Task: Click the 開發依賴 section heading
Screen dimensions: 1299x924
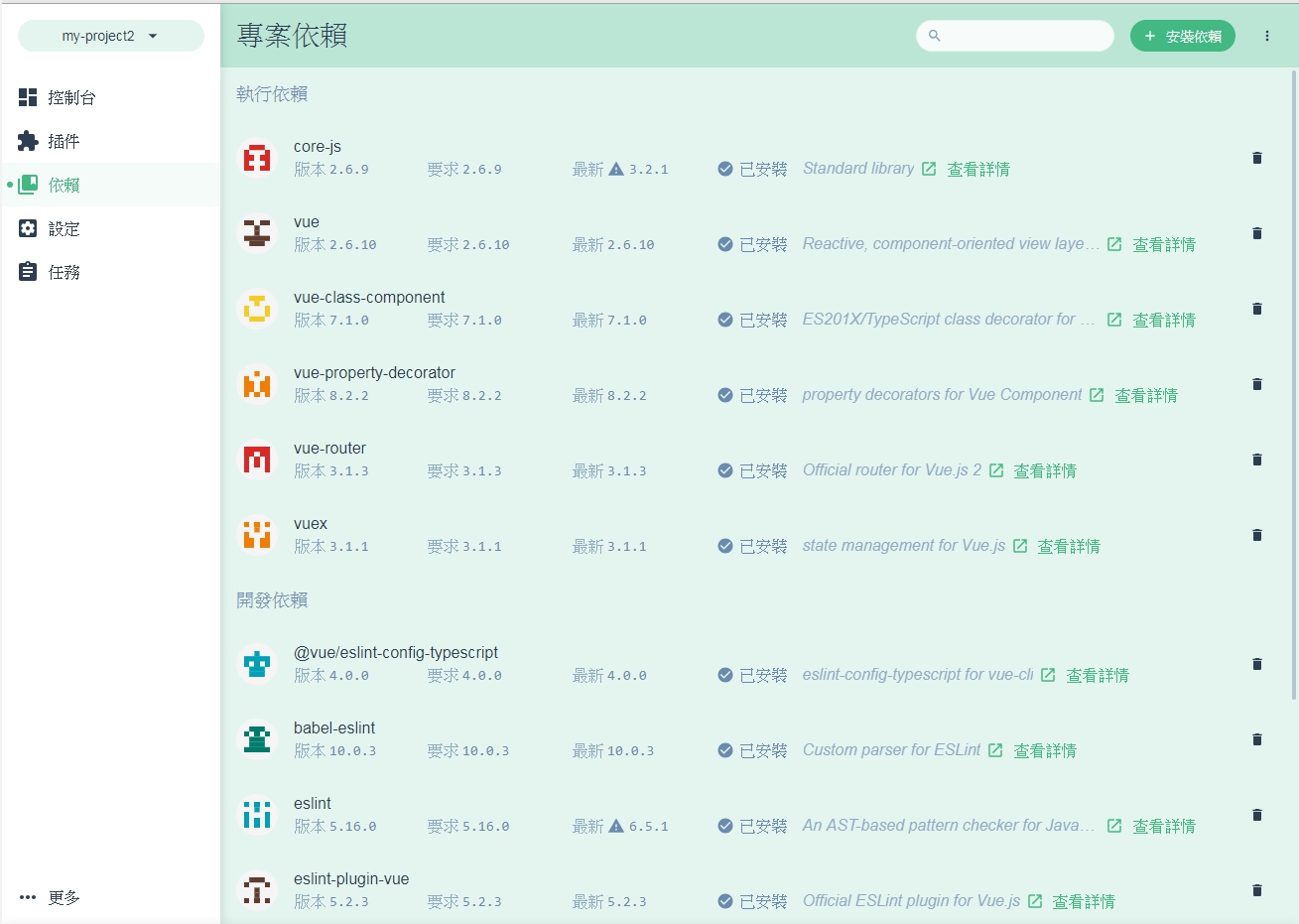Action: [x=272, y=600]
